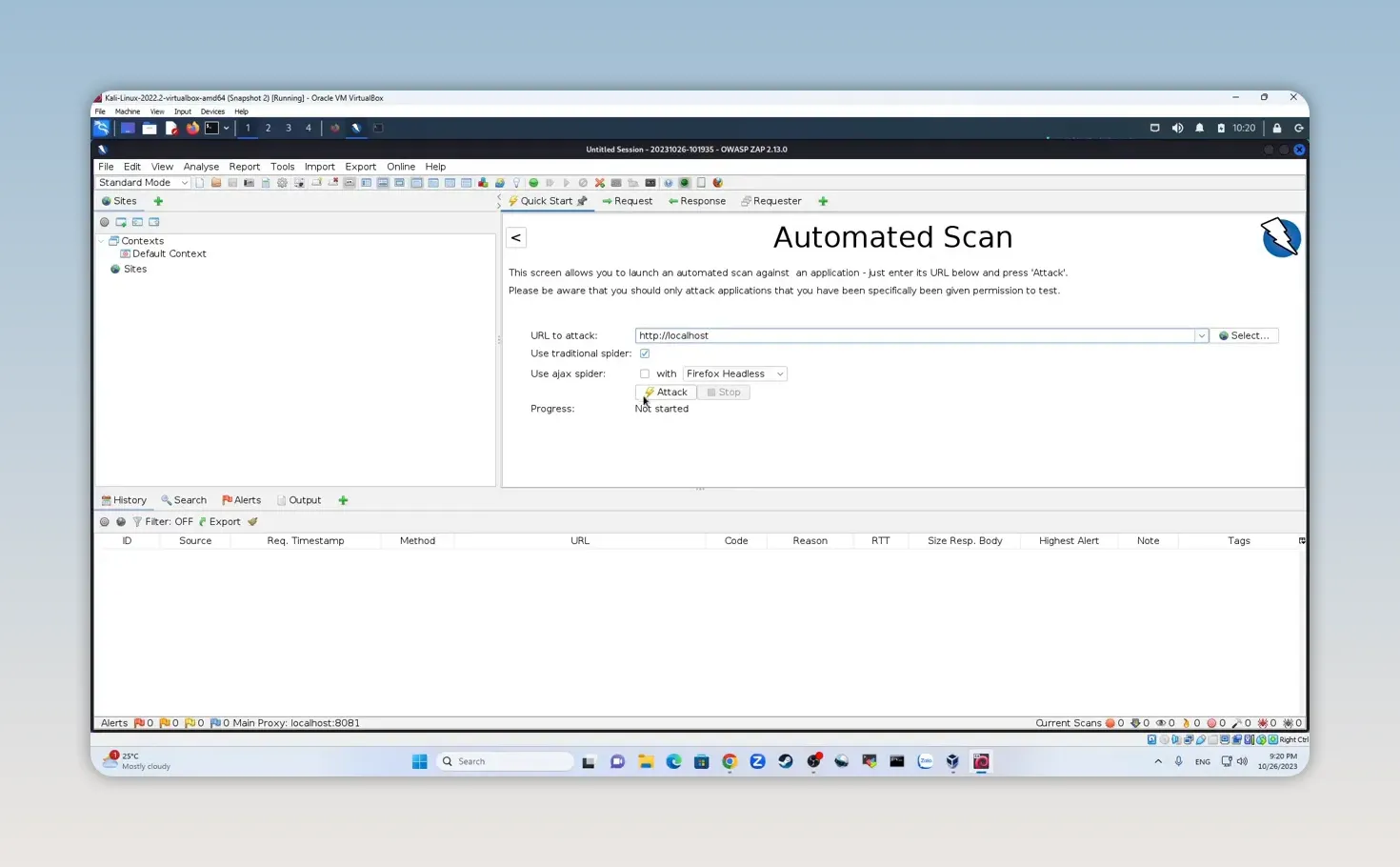Collapse the Contexts tree node
Screen dimensions: 1400x867
coord(102,241)
